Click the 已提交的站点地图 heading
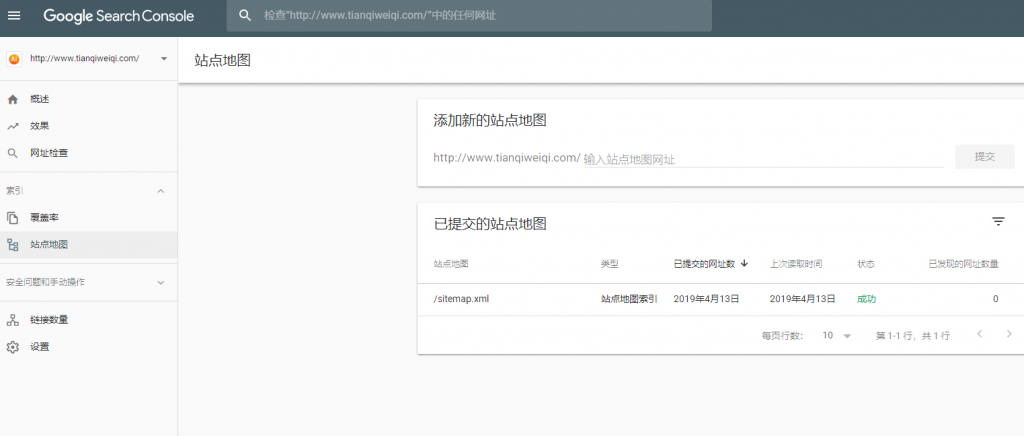 coord(490,224)
